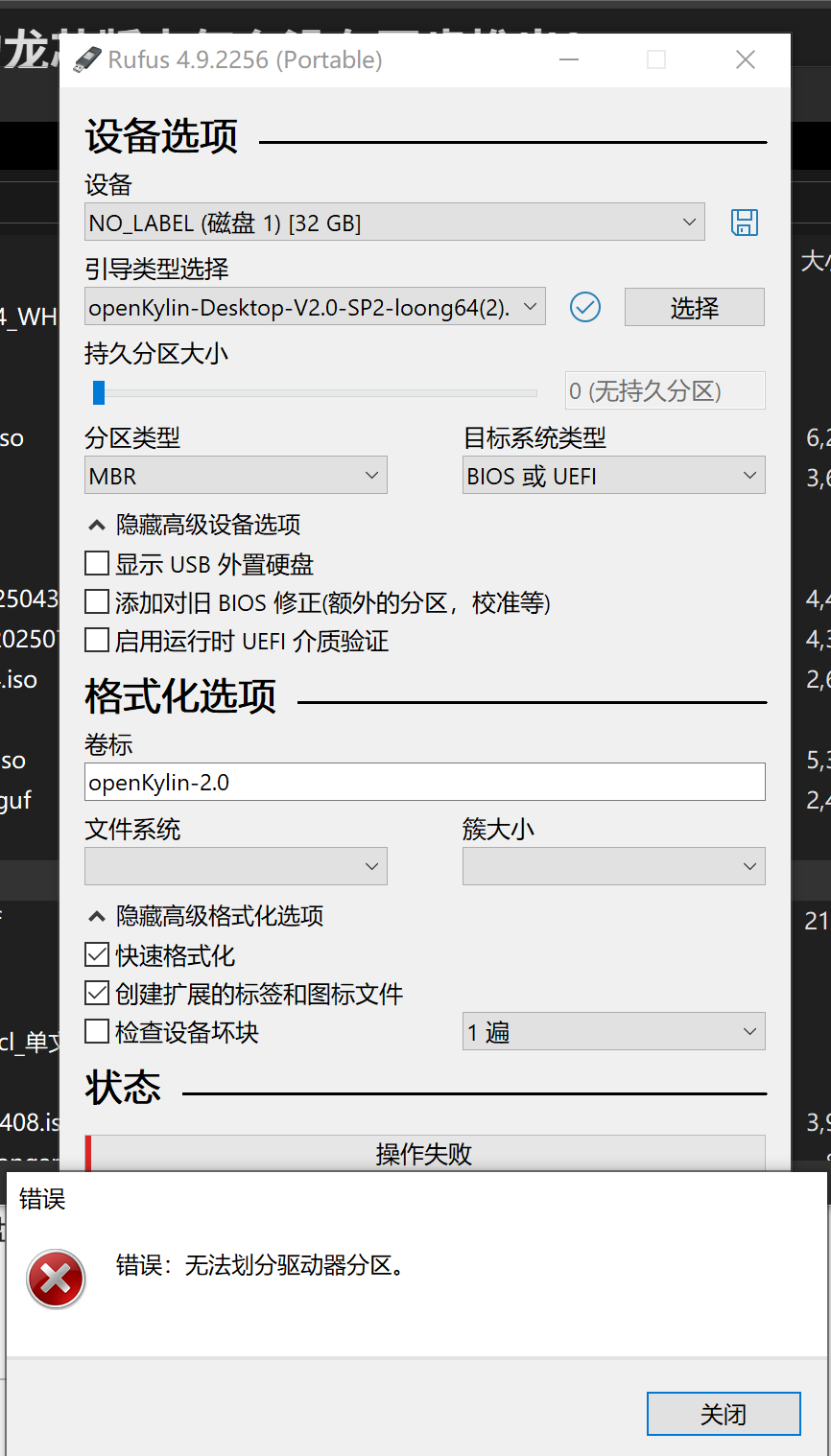Click the 卷标 openKylin-2.0 text field
This screenshot has height=1456, width=831.
(424, 782)
